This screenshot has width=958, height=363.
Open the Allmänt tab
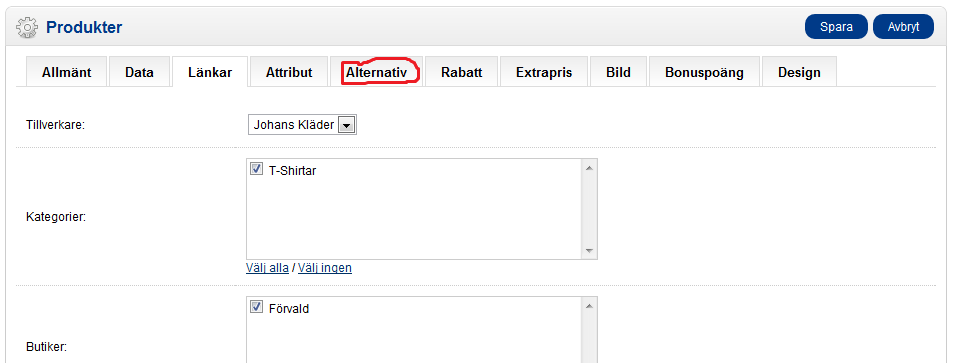point(67,72)
